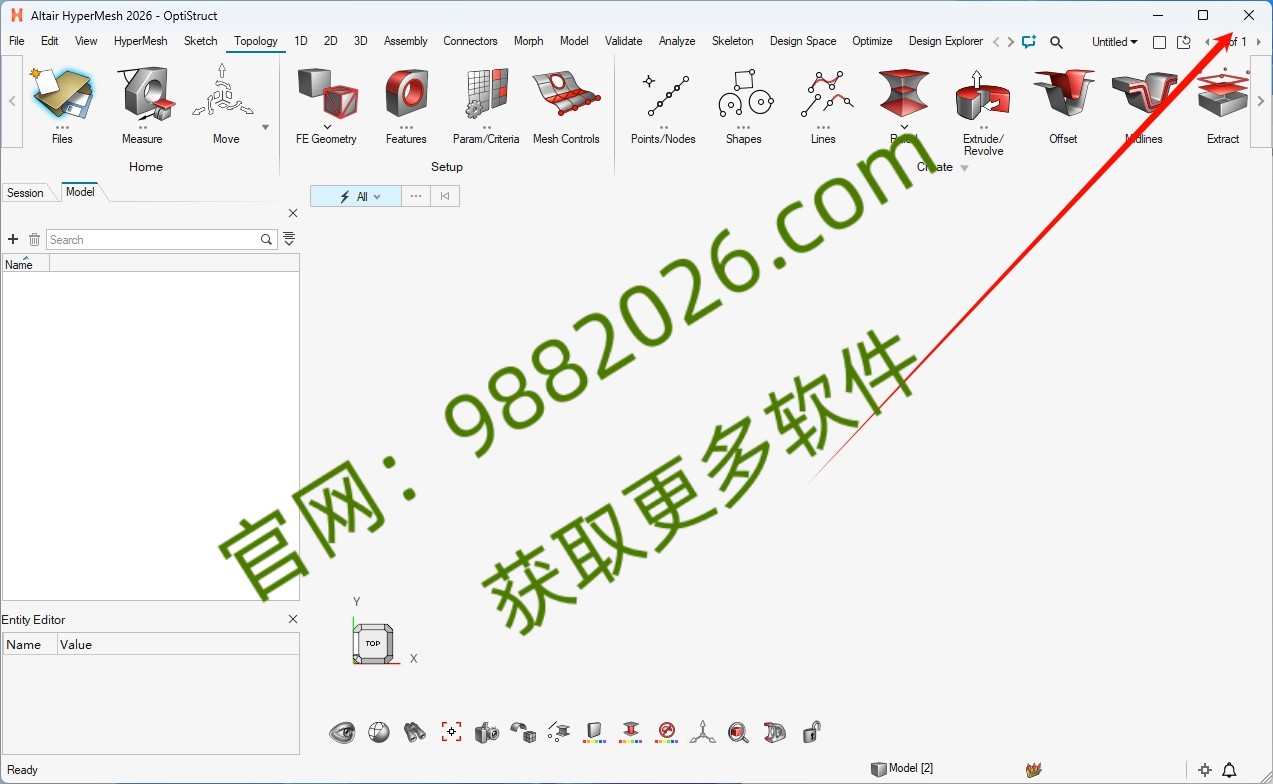This screenshot has height=784, width=1273.
Task: Open the Session browser tab
Action: pyautogui.click(x=25, y=193)
